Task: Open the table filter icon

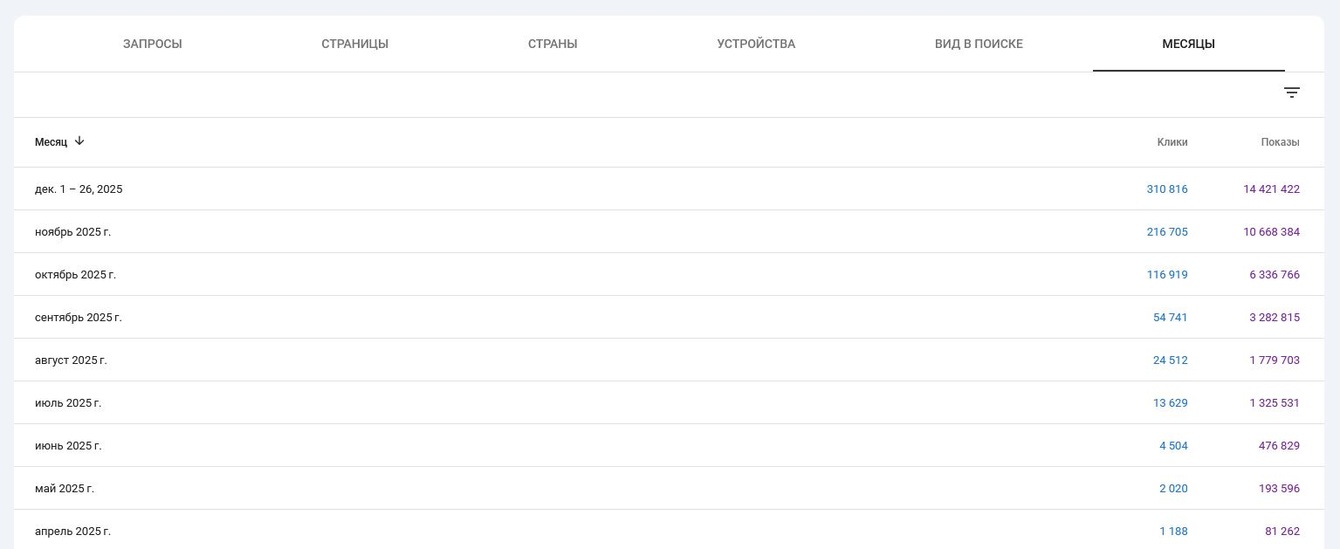Action: [x=1291, y=93]
